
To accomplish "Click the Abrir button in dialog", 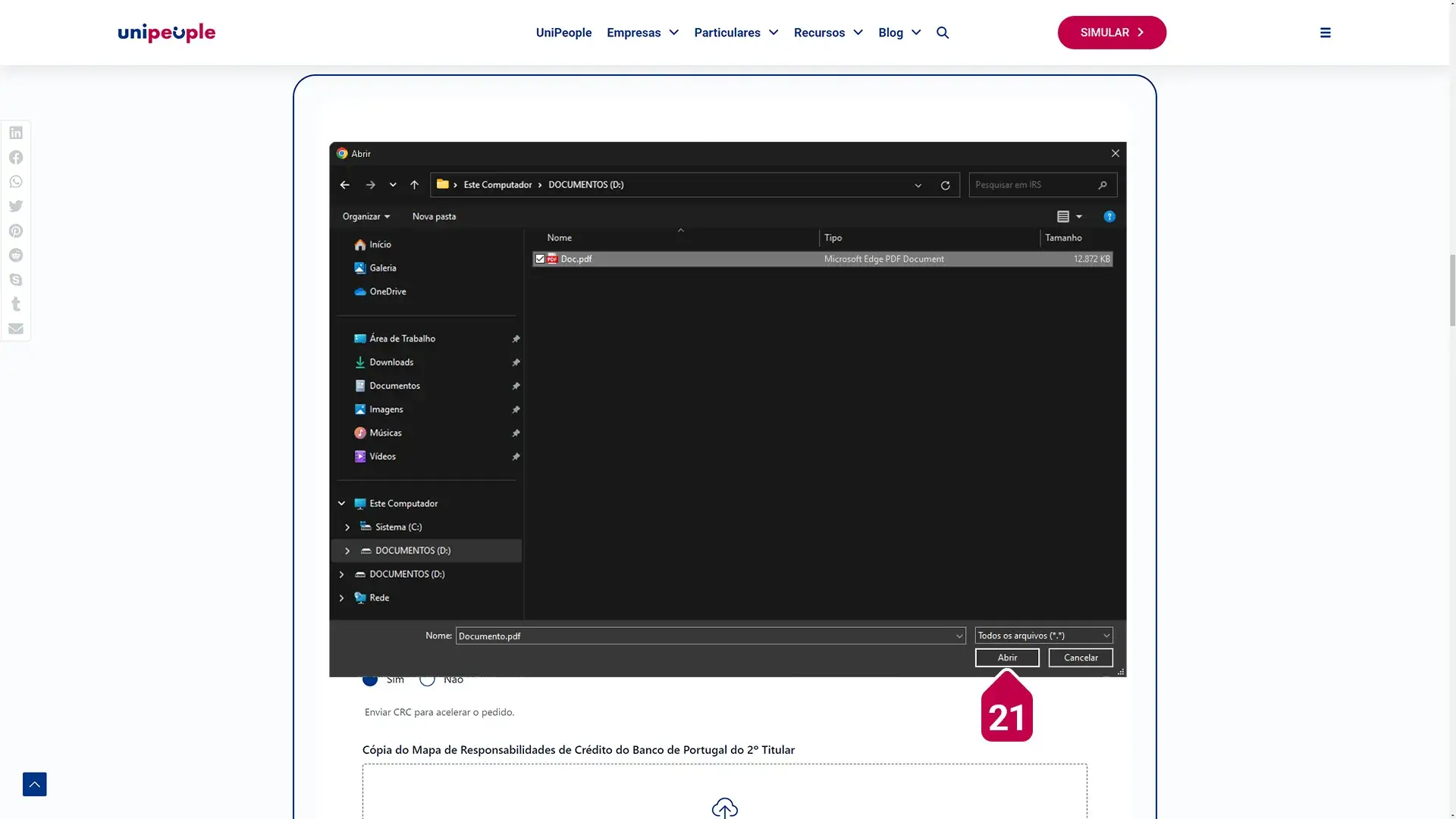I will pos(1006,657).
